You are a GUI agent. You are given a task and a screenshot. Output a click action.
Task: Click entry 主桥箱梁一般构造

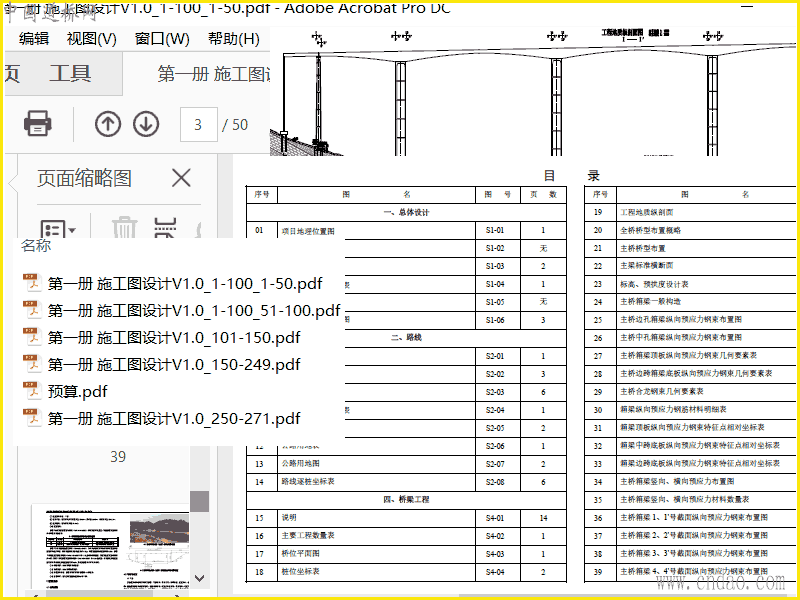tap(651, 302)
